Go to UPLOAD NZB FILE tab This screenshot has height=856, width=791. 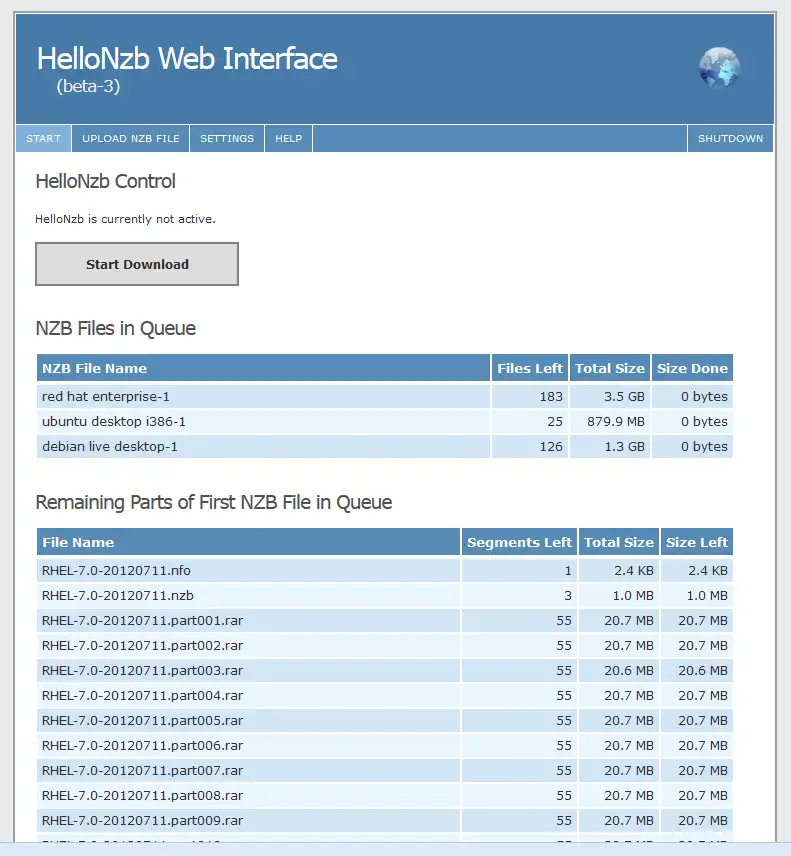coord(130,139)
